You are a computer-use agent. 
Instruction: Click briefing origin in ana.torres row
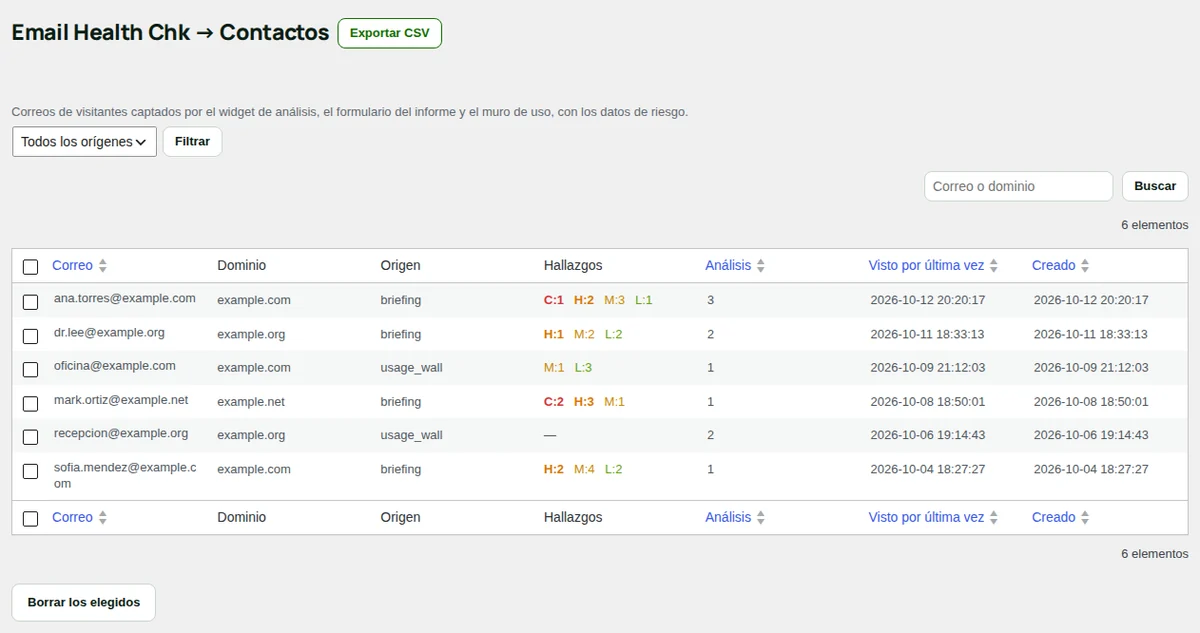click(401, 300)
